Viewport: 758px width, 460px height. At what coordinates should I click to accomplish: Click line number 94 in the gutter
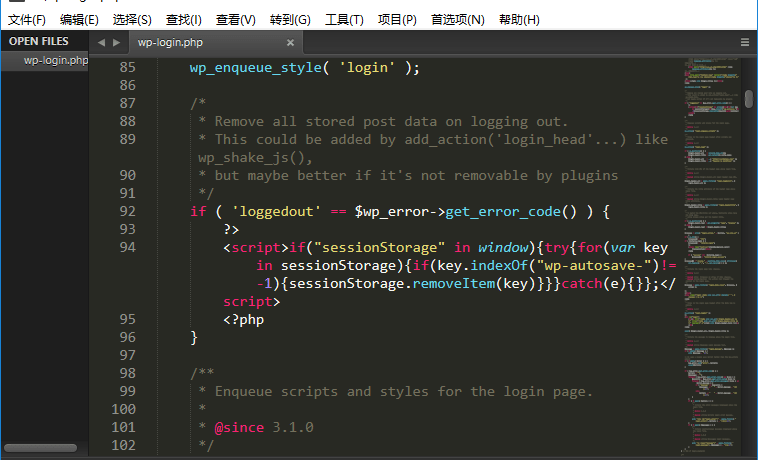click(x=128, y=247)
